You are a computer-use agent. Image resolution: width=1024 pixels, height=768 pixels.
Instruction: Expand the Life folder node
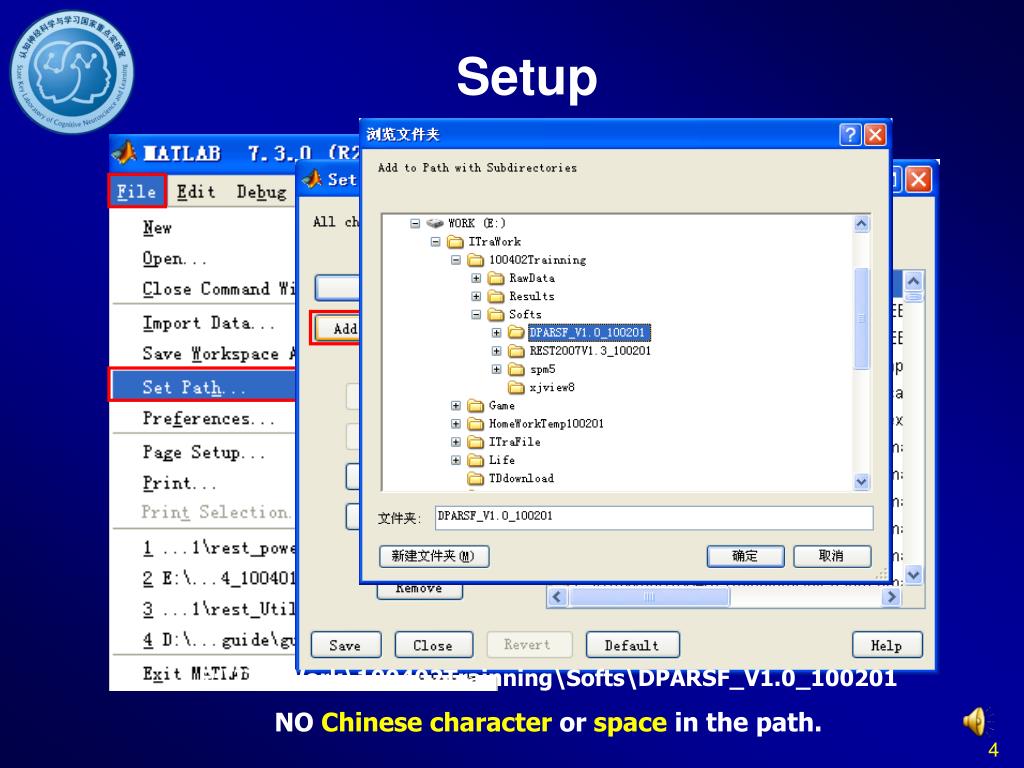[x=456, y=460]
